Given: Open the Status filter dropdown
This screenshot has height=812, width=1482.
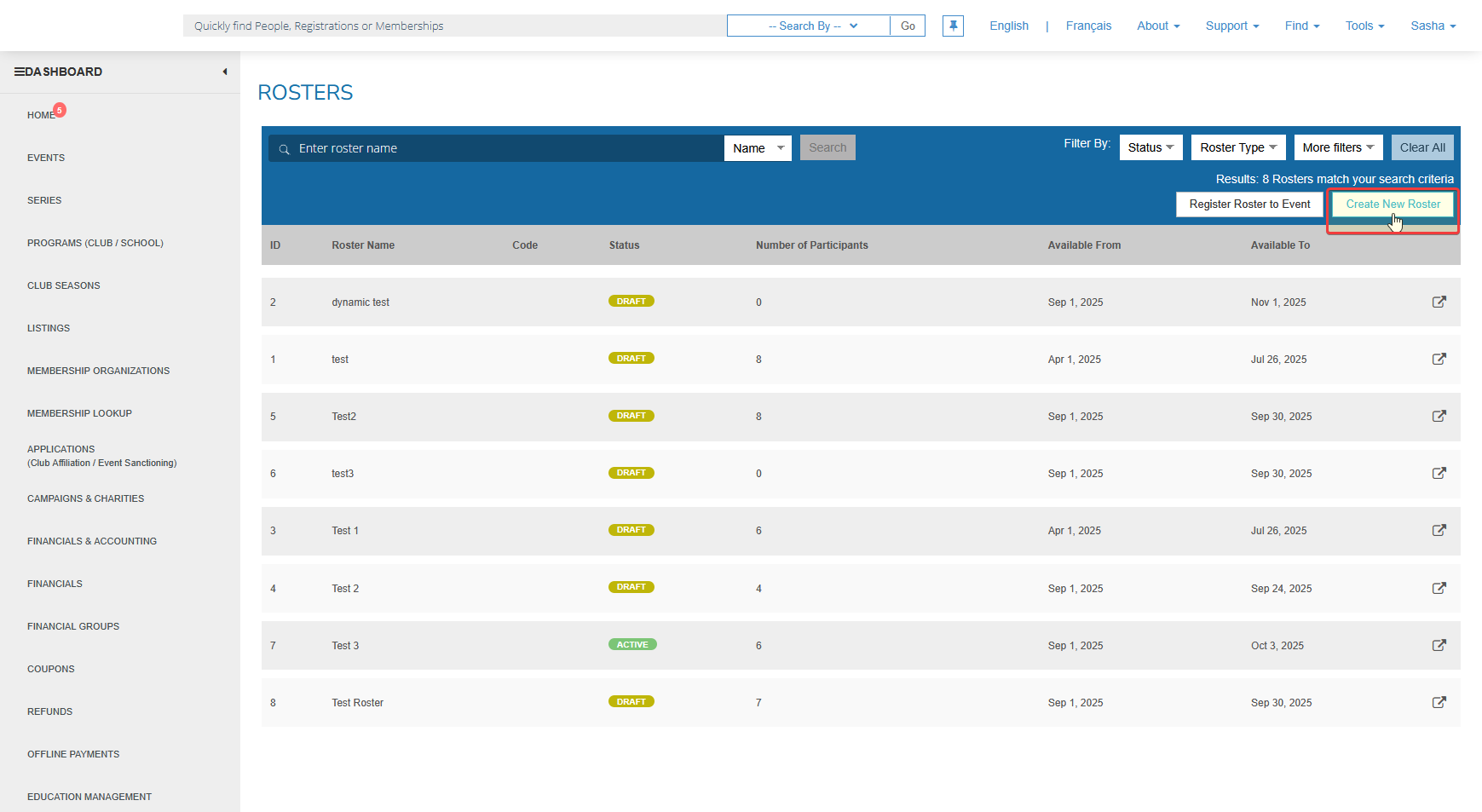Looking at the screenshot, I should 1150,147.
